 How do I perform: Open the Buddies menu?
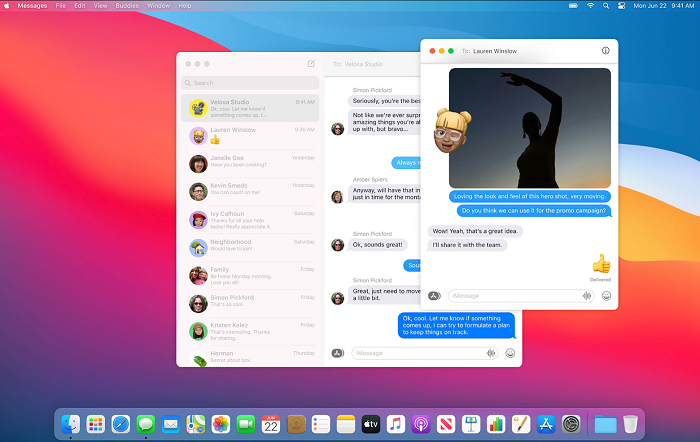pos(126,6)
